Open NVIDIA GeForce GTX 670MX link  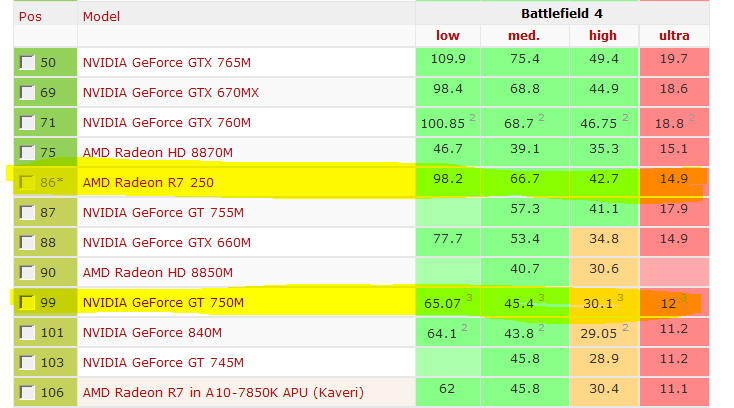pos(171,93)
